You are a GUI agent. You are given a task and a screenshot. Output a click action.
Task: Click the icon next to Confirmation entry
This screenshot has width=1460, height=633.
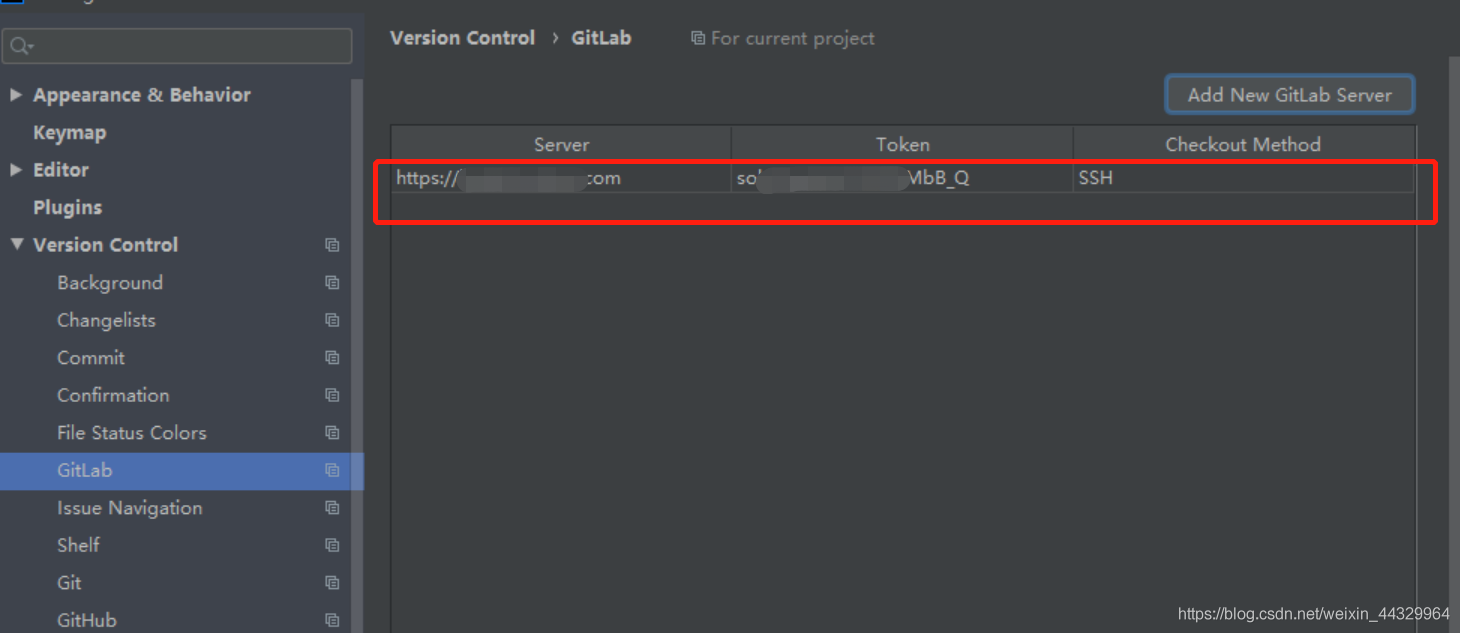coord(332,395)
